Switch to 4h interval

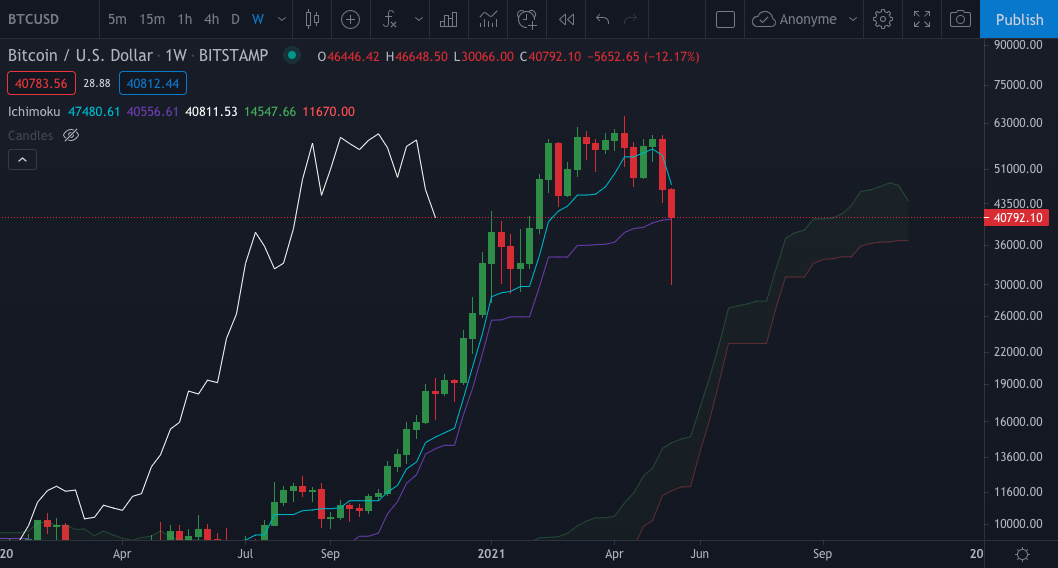(x=212, y=19)
